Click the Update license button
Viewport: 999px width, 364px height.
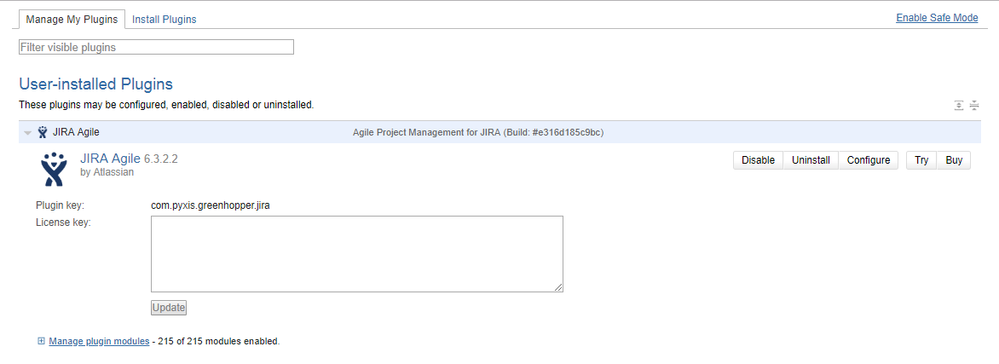[x=169, y=308]
